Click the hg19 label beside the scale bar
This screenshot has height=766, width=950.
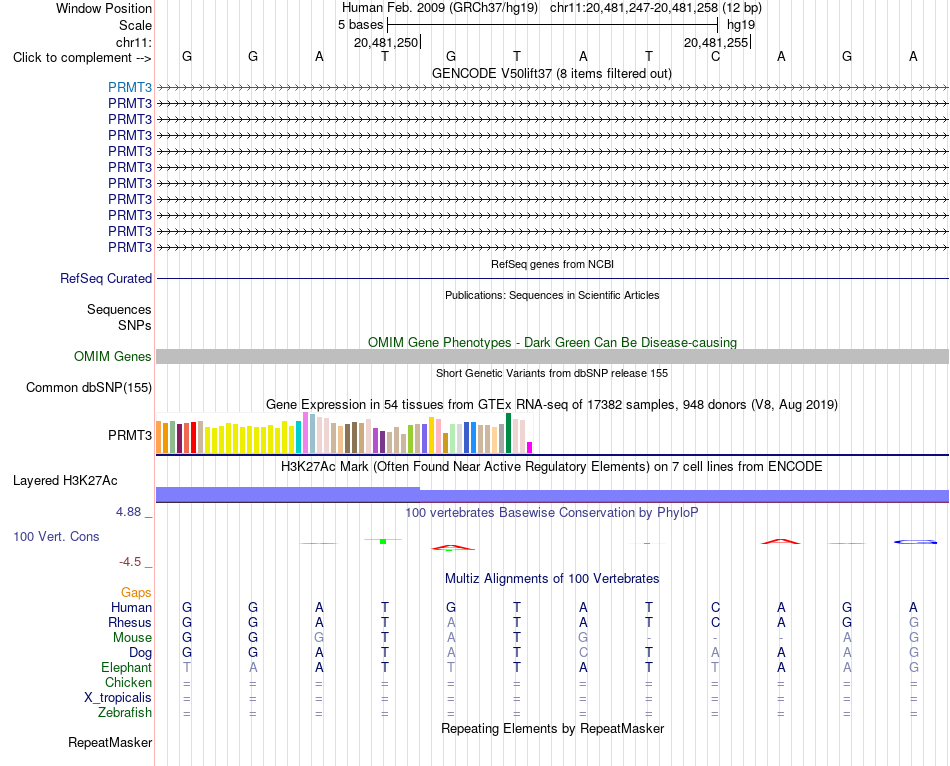coord(741,25)
